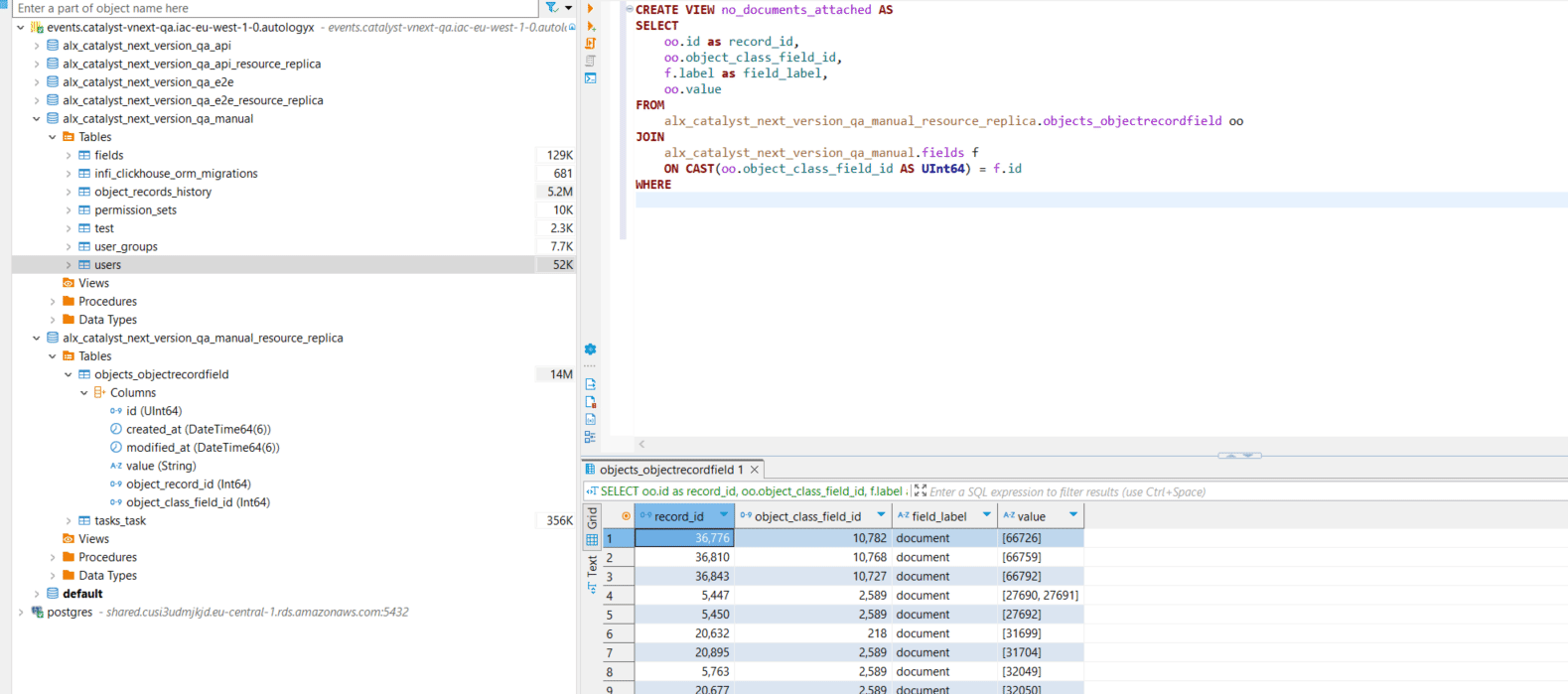Expand the tasks_task table node
This screenshot has width=1568, height=694.
point(69,521)
